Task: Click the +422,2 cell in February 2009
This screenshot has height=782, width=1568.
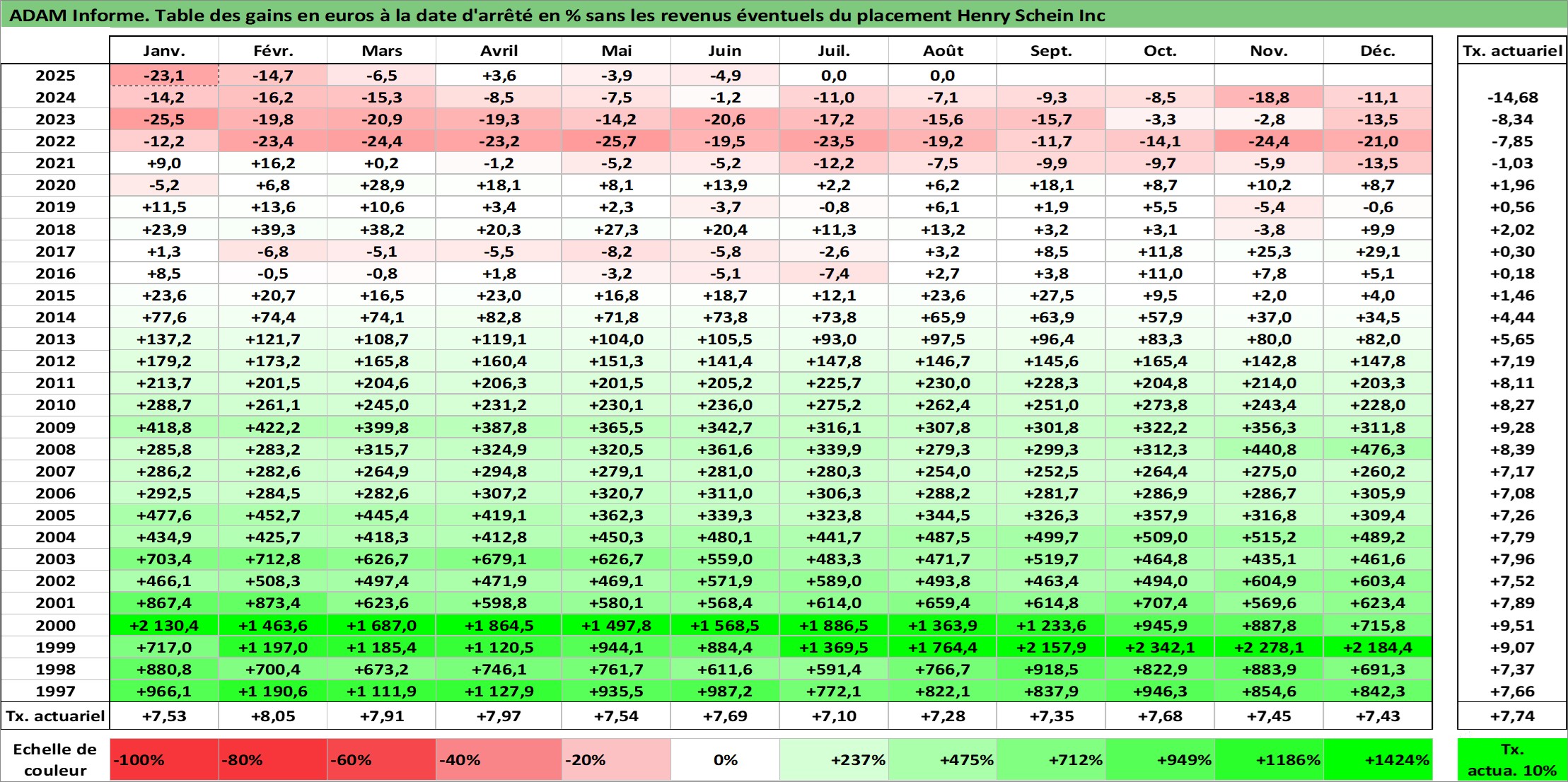Action: (273, 428)
